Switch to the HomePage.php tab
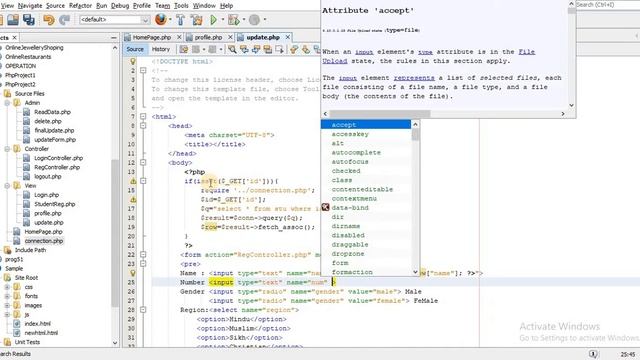Viewport: 640px width, 360px height. pos(151,37)
